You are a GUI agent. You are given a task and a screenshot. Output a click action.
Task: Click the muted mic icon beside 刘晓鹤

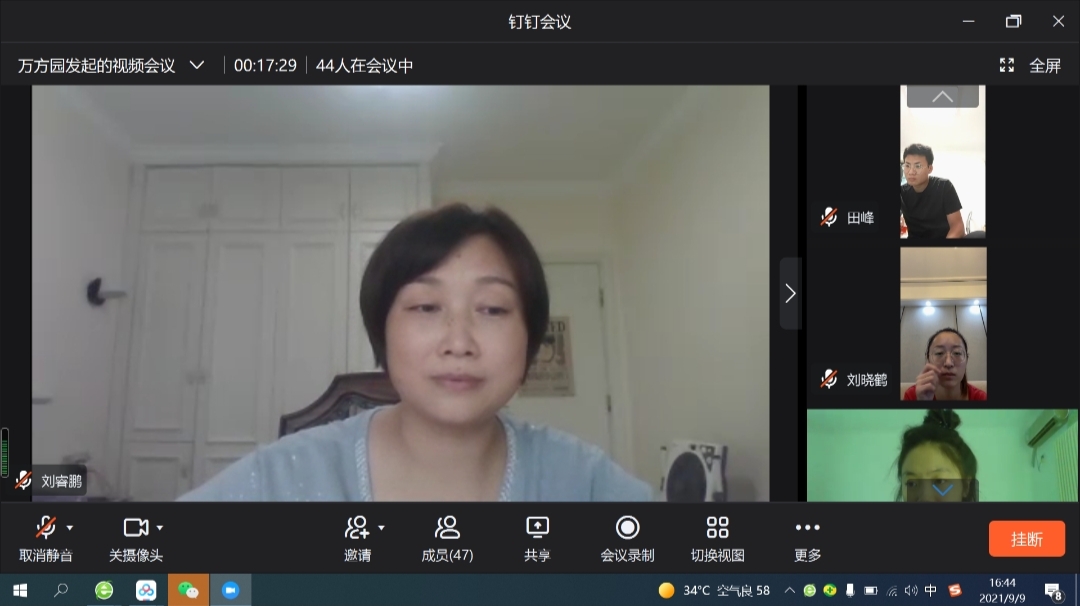[829, 379]
